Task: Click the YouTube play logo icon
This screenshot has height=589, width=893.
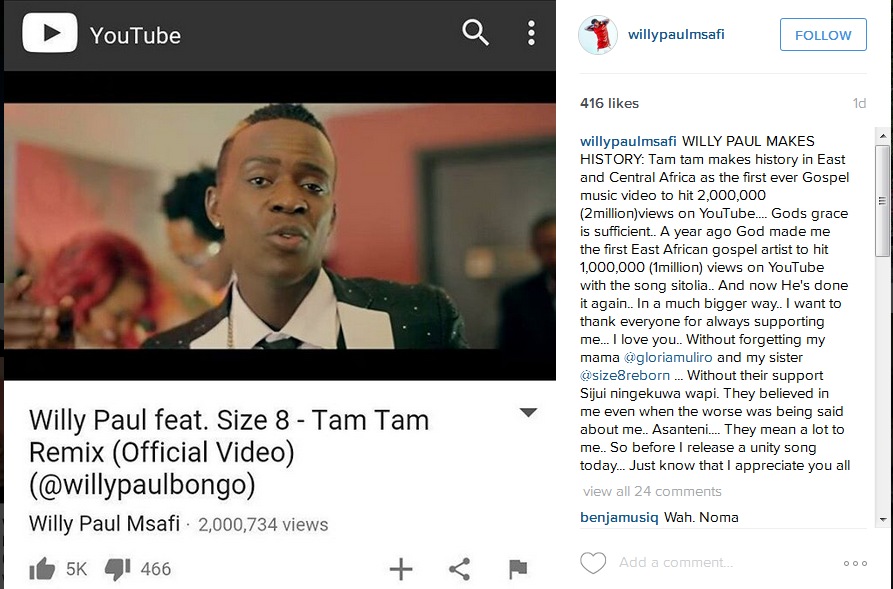Action: click(50, 33)
